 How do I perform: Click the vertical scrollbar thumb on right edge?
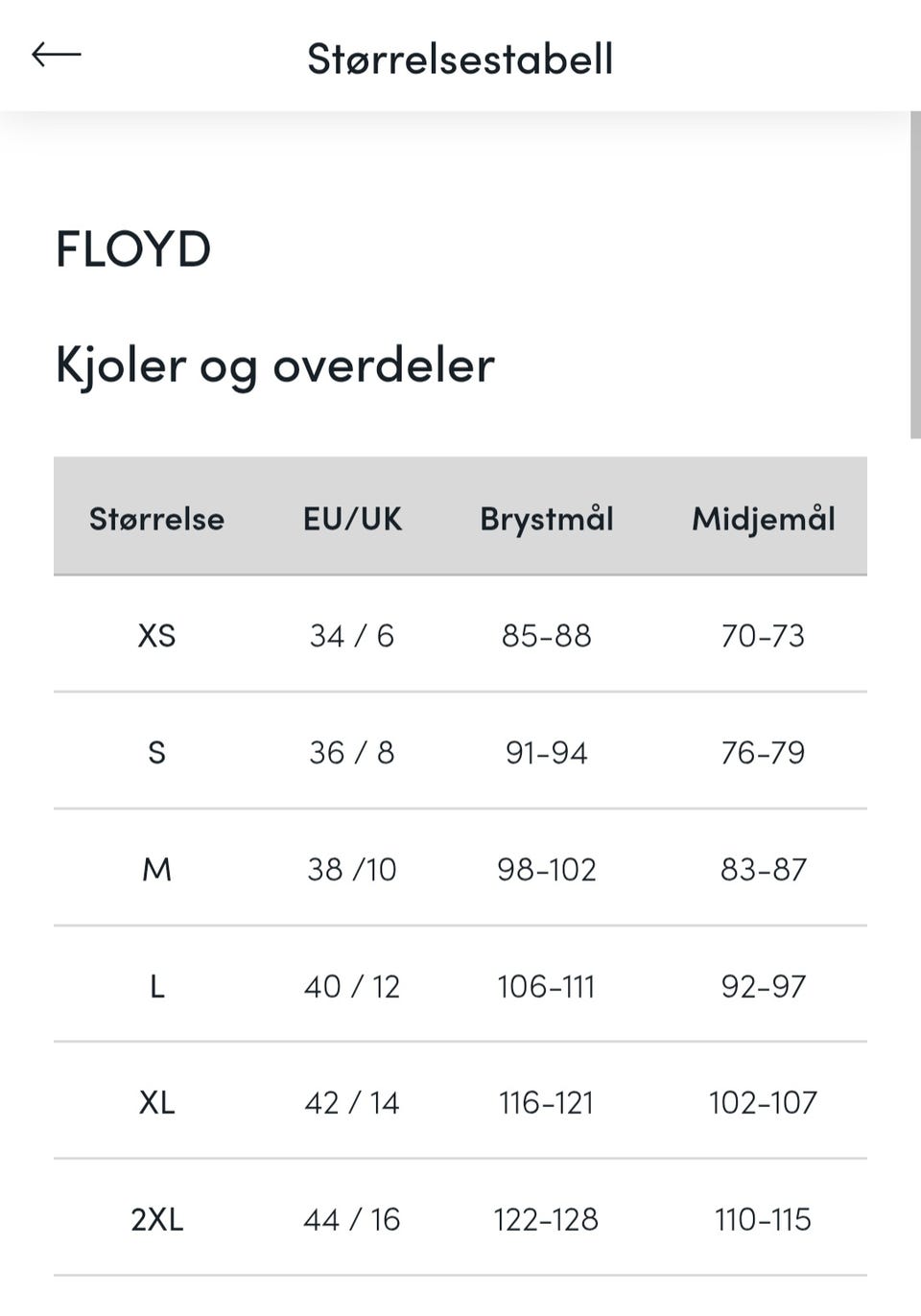pyautogui.click(x=915, y=275)
